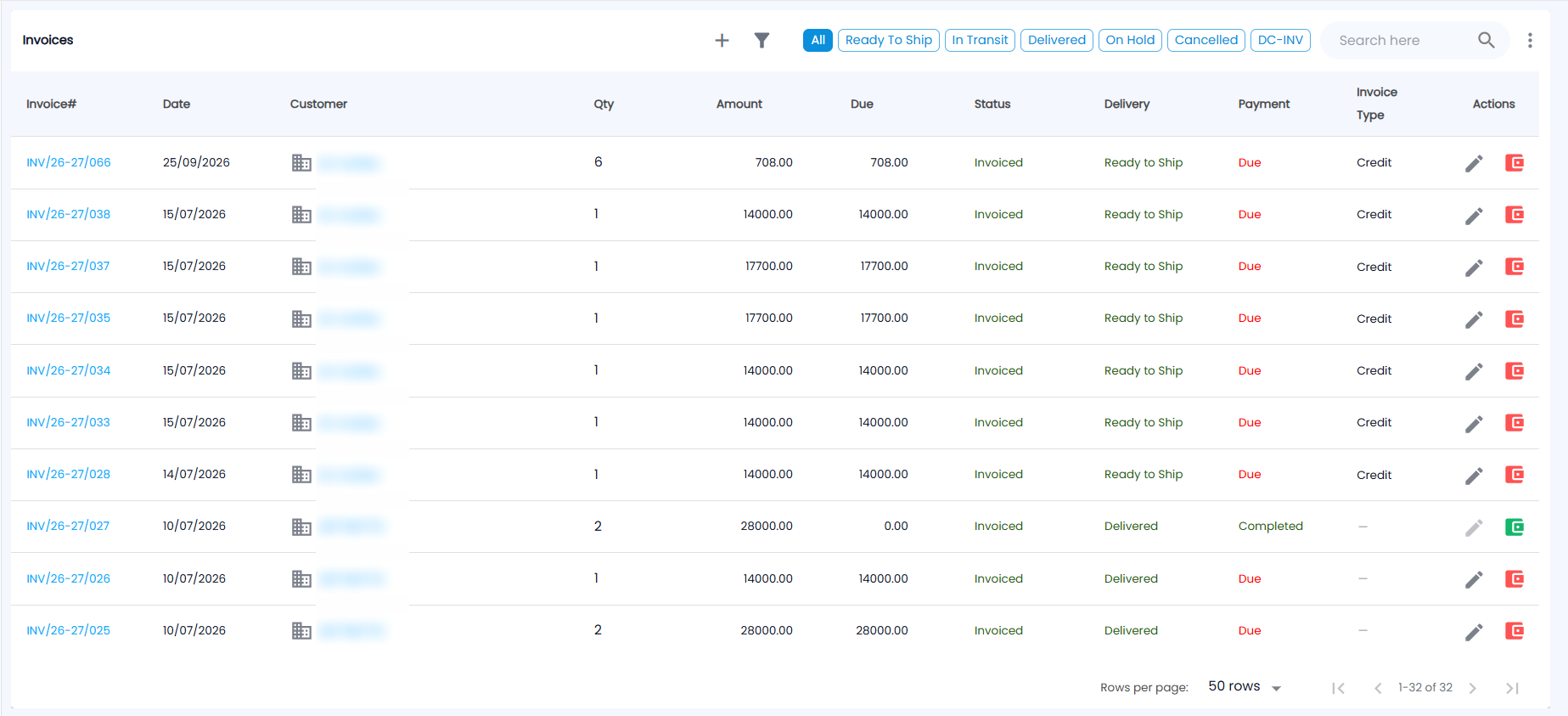Edit invoice INV/26-27/066 with pencil icon
This screenshot has height=716, width=1568.
pyautogui.click(x=1474, y=163)
